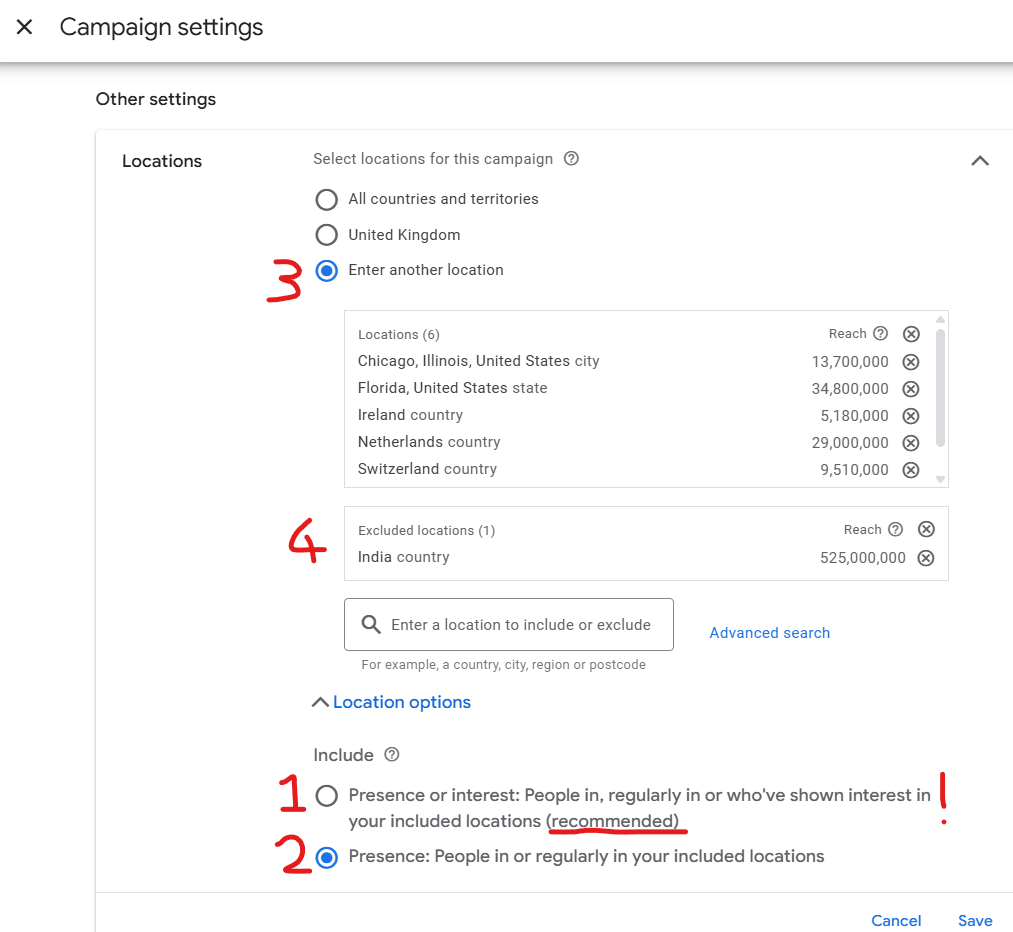Click Locations (6) header text
Screen dimensions: 1013x932
pos(399,335)
